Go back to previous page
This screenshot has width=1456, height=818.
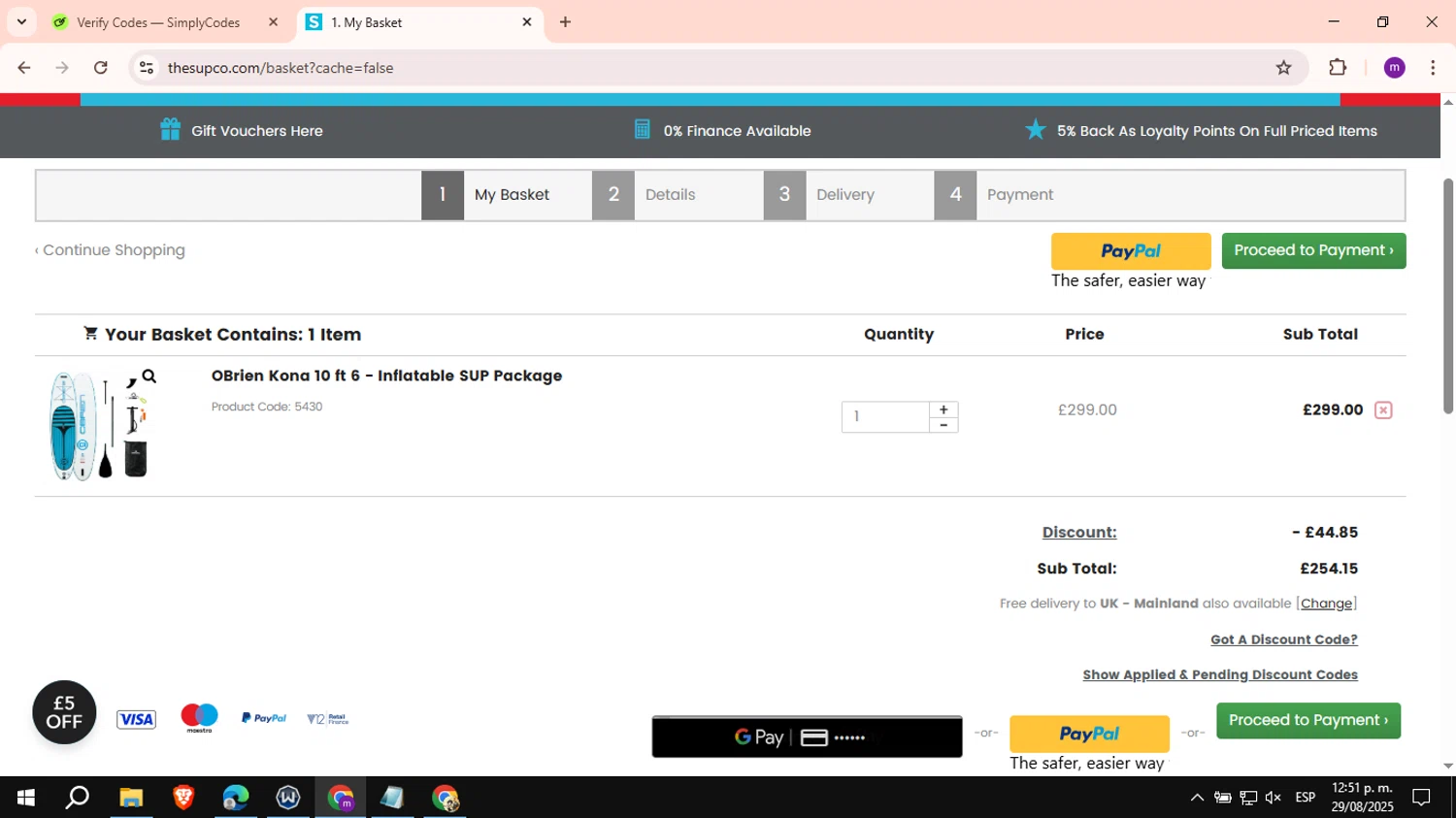[24, 67]
